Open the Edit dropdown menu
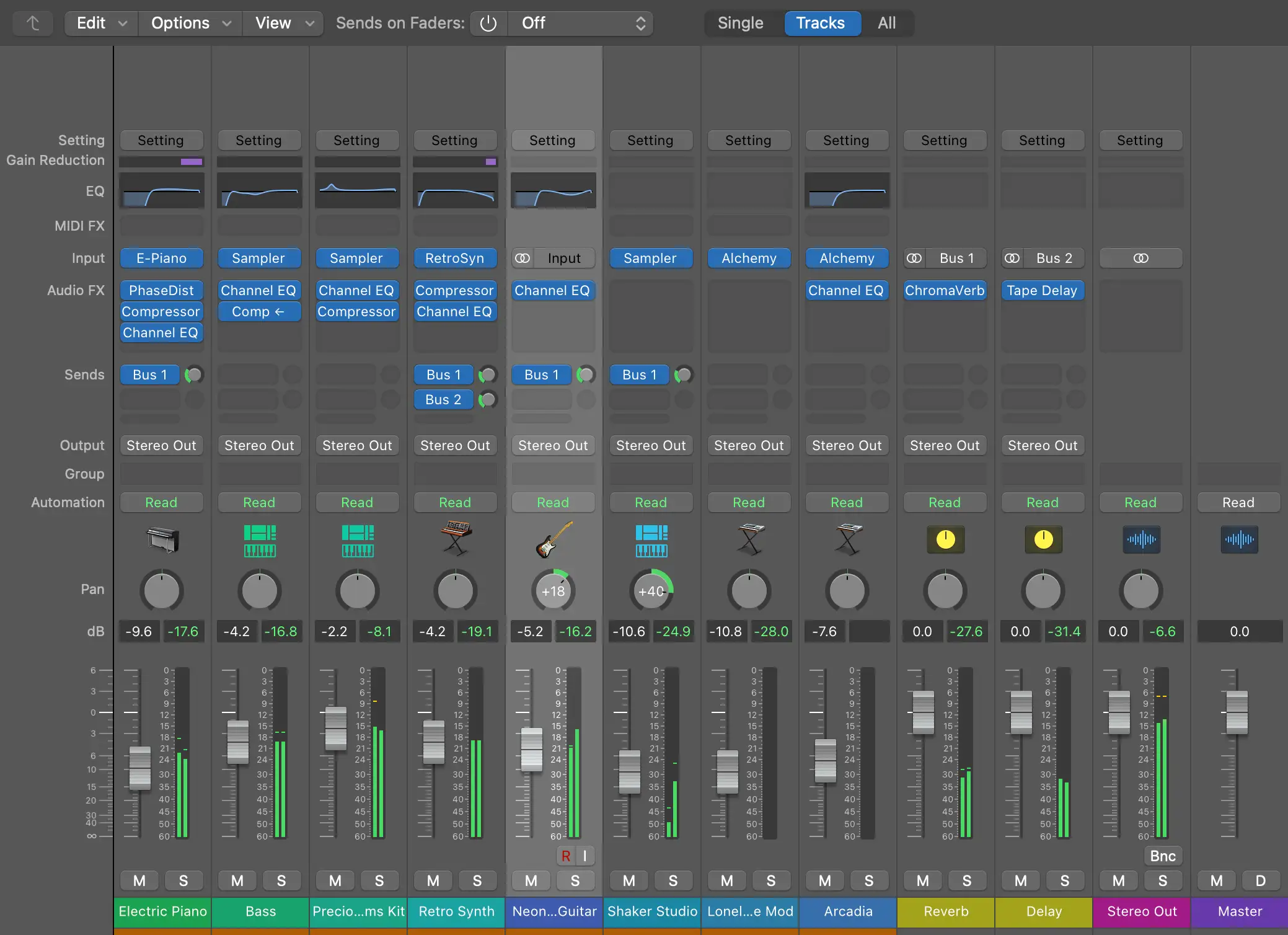Screen dimensions: 1288x935 tap(102, 23)
